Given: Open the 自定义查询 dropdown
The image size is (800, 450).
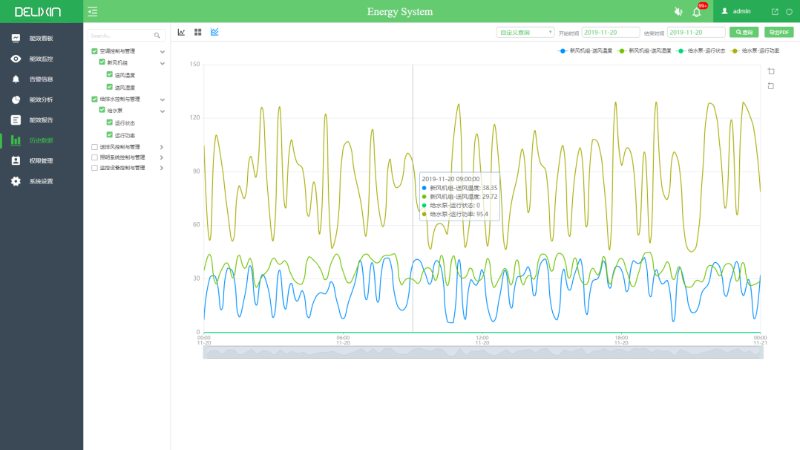Looking at the screenshot, I should (x=525, y=32).
